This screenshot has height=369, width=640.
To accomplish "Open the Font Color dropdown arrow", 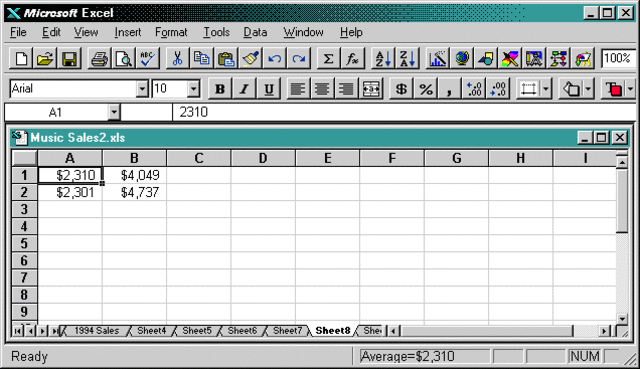I will coord(630,89).
